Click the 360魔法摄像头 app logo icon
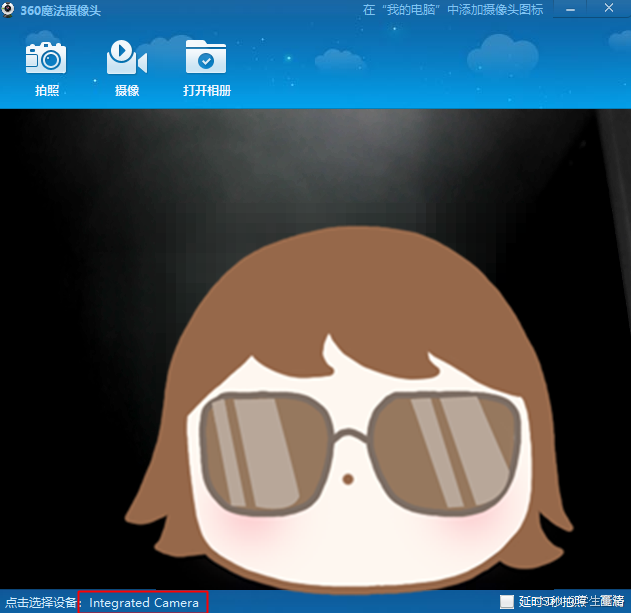Image resolution: width=631 pixels, height=613 pixels. point(8,9)
